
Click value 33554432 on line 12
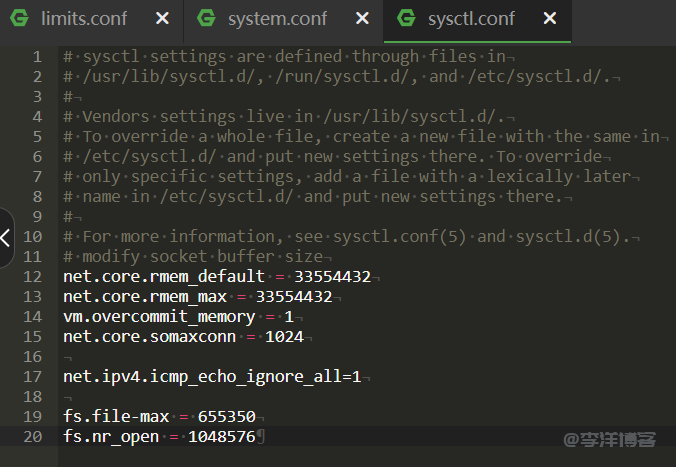pos(332,277)
